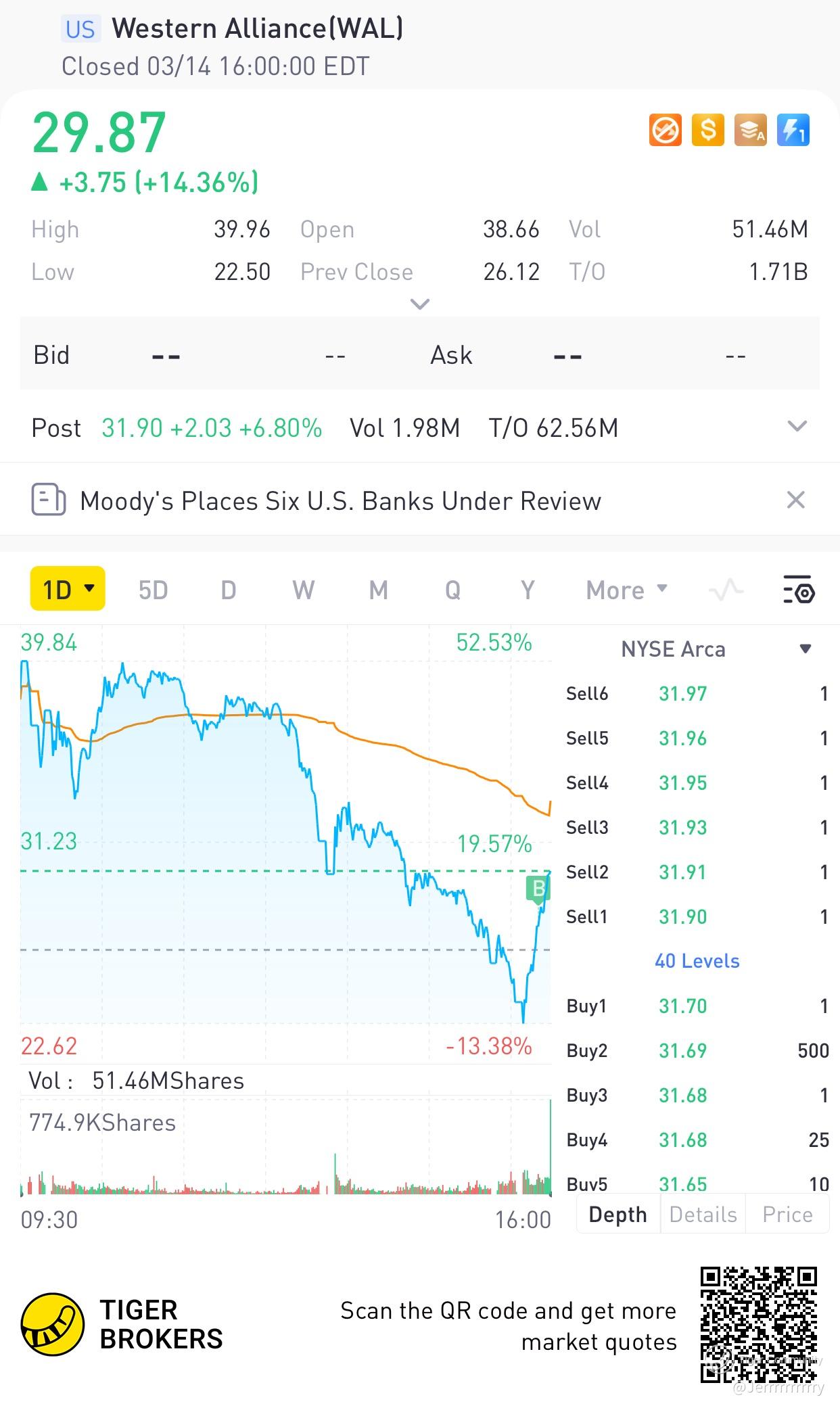Read the Moody's Six U.S. Banks headline
The height and width of the screenshot is (1406, 840).
pyautogui.click(x=340, y=501)
